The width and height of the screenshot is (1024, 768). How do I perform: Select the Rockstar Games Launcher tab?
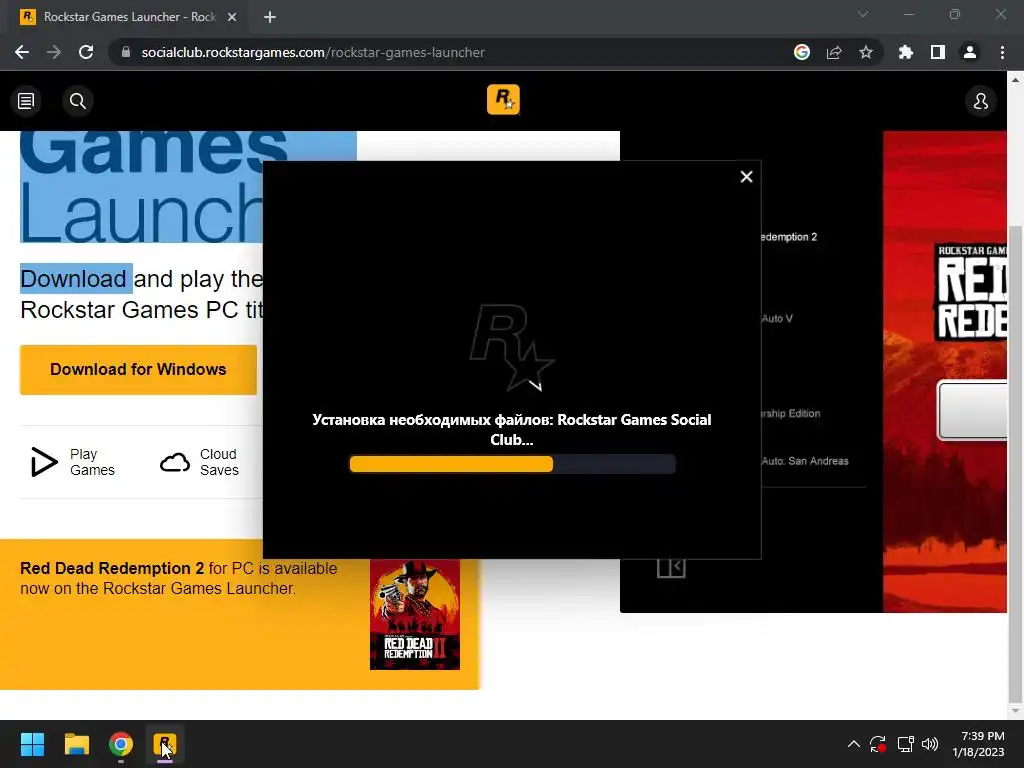tap(129, 17)
